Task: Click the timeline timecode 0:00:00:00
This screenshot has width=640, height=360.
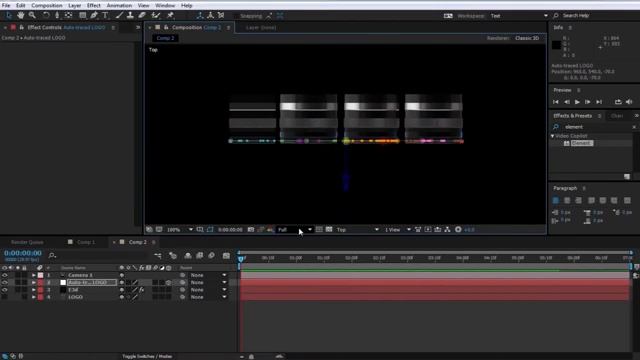Action: coord(23,253)
